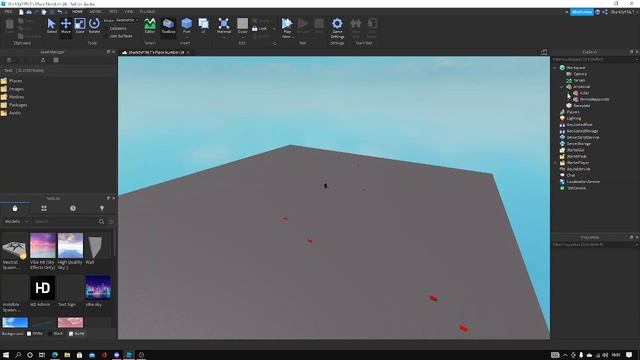Click the Explorer filter field

[x=594, y=60]
